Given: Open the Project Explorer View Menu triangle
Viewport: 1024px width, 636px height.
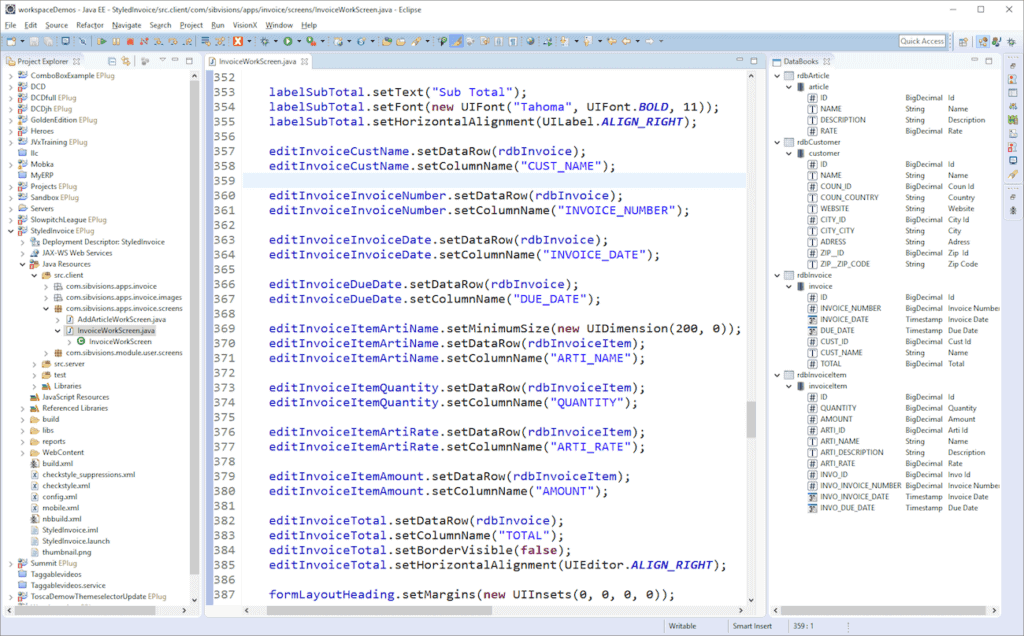Looking at the screenshot, I should [x=163, y=61].
